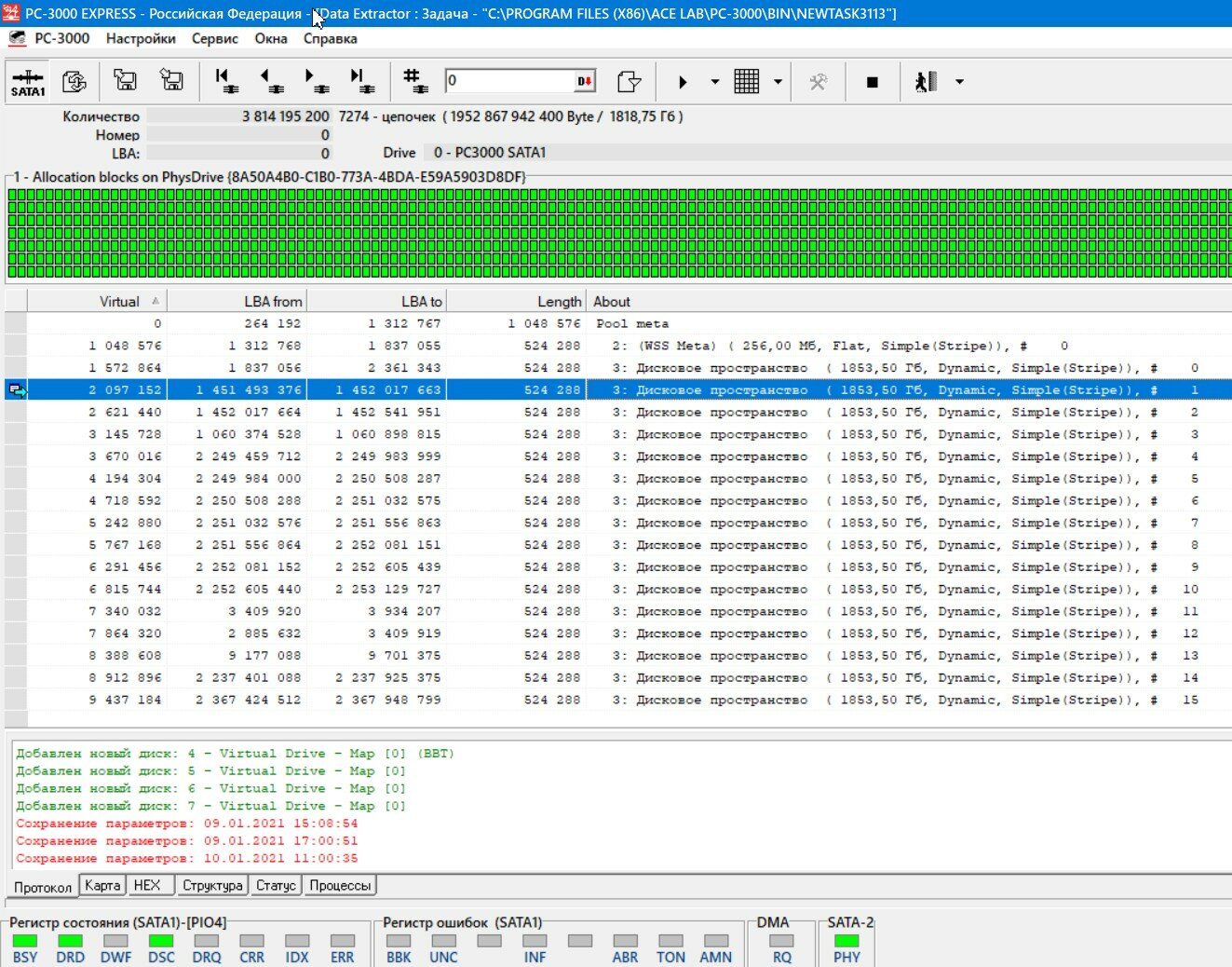This screenshot has width=1232, height=967.
Task: Select the Pool meta row
Action: pyautogui.click(x=618, y=323)
